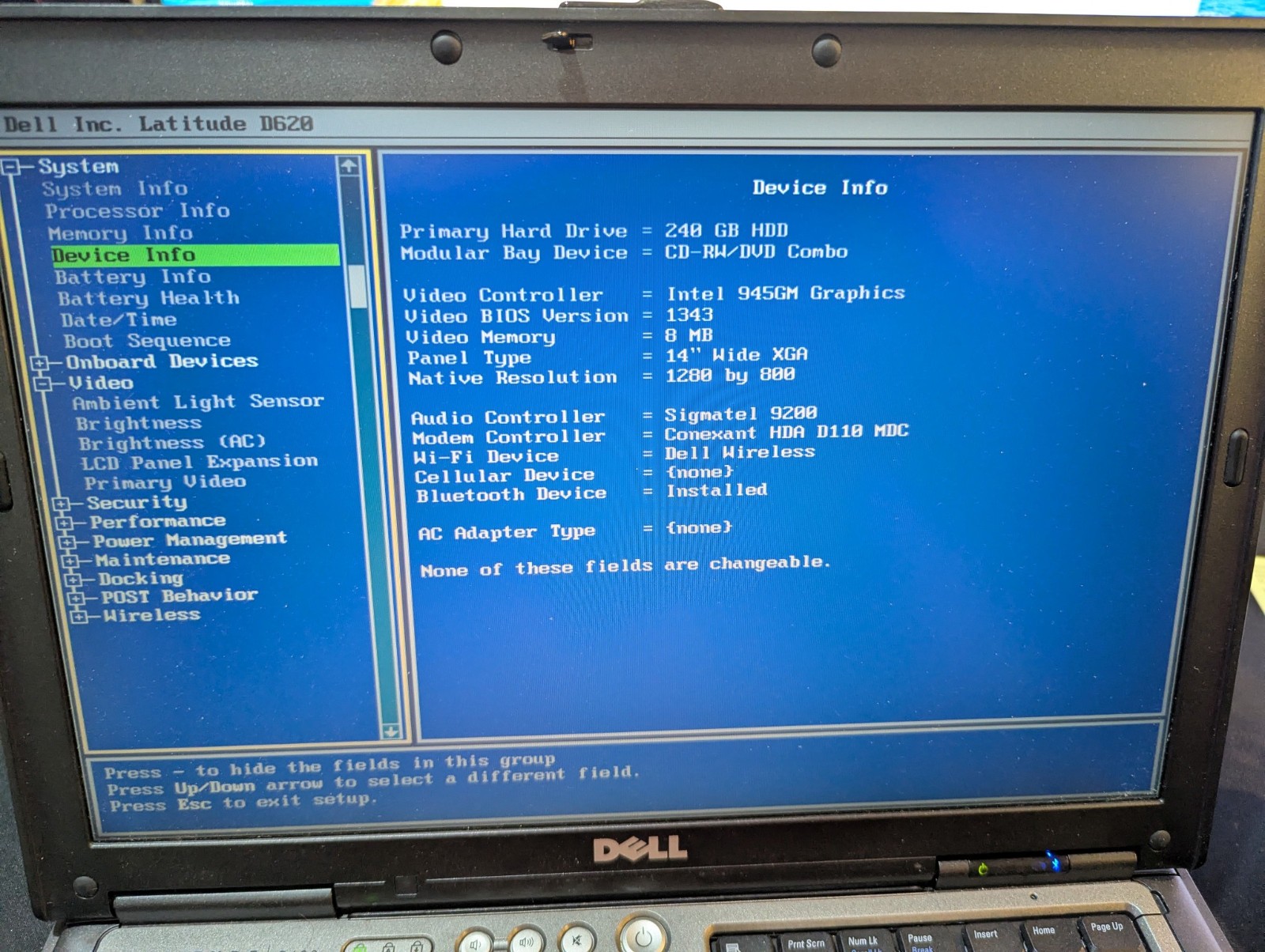Image resolution: width=1265 pixels, height=952 pixels.
Task: Click the Modem Controller label
Action: (508, 437)
